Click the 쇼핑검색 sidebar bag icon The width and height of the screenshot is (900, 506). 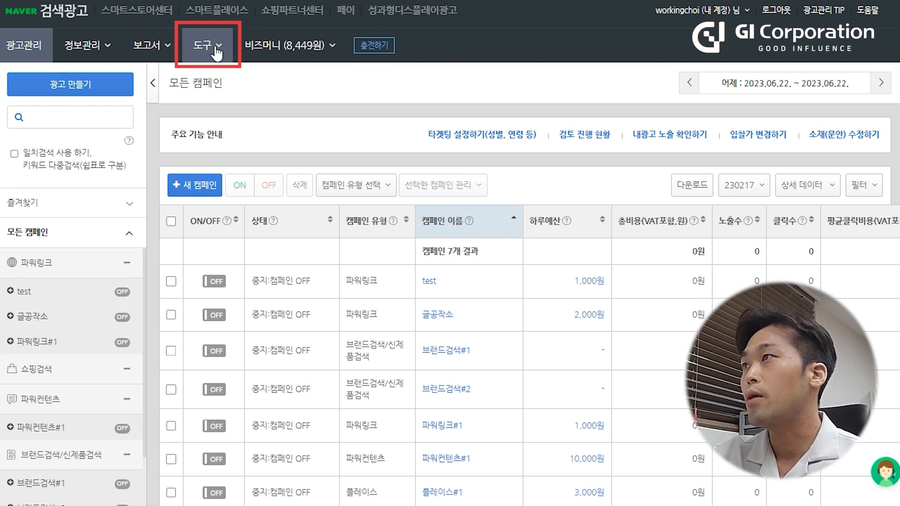(11, 368)
